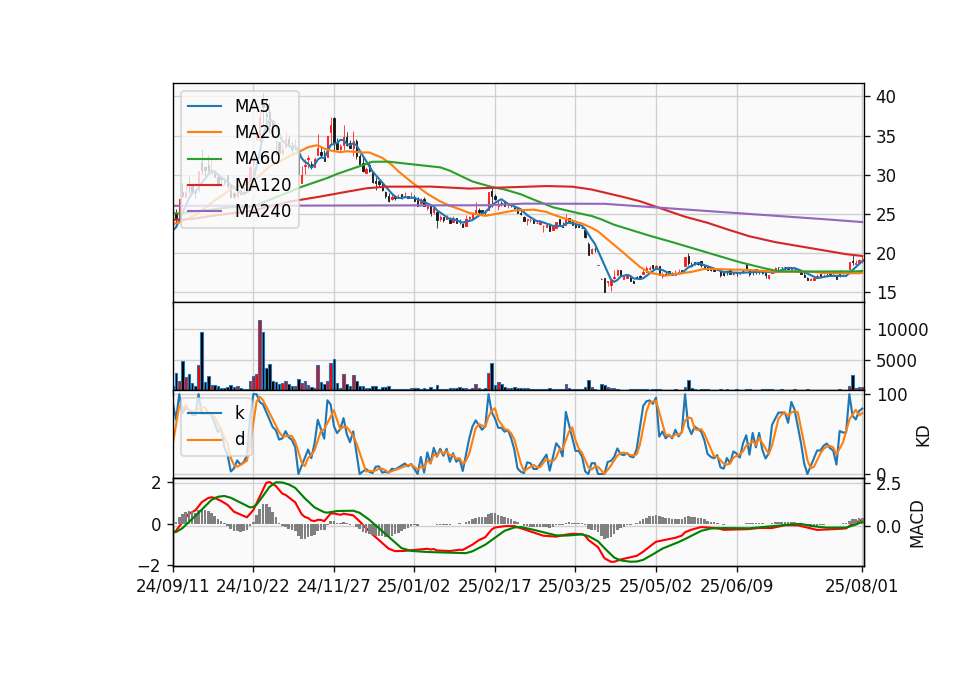Click the red MA120 legend line sample
Image resolution: width=960 pixels, height=690 pixels.
click(x=204, y=185)
